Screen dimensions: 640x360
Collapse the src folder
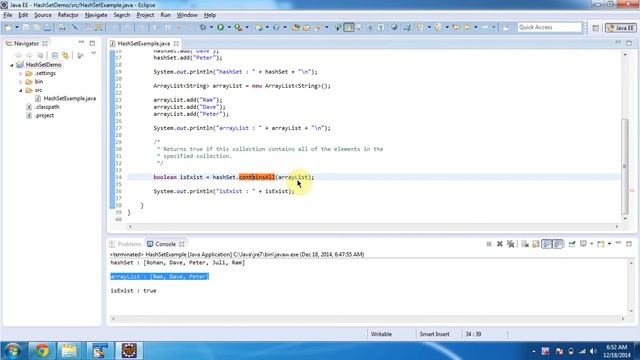21,90
